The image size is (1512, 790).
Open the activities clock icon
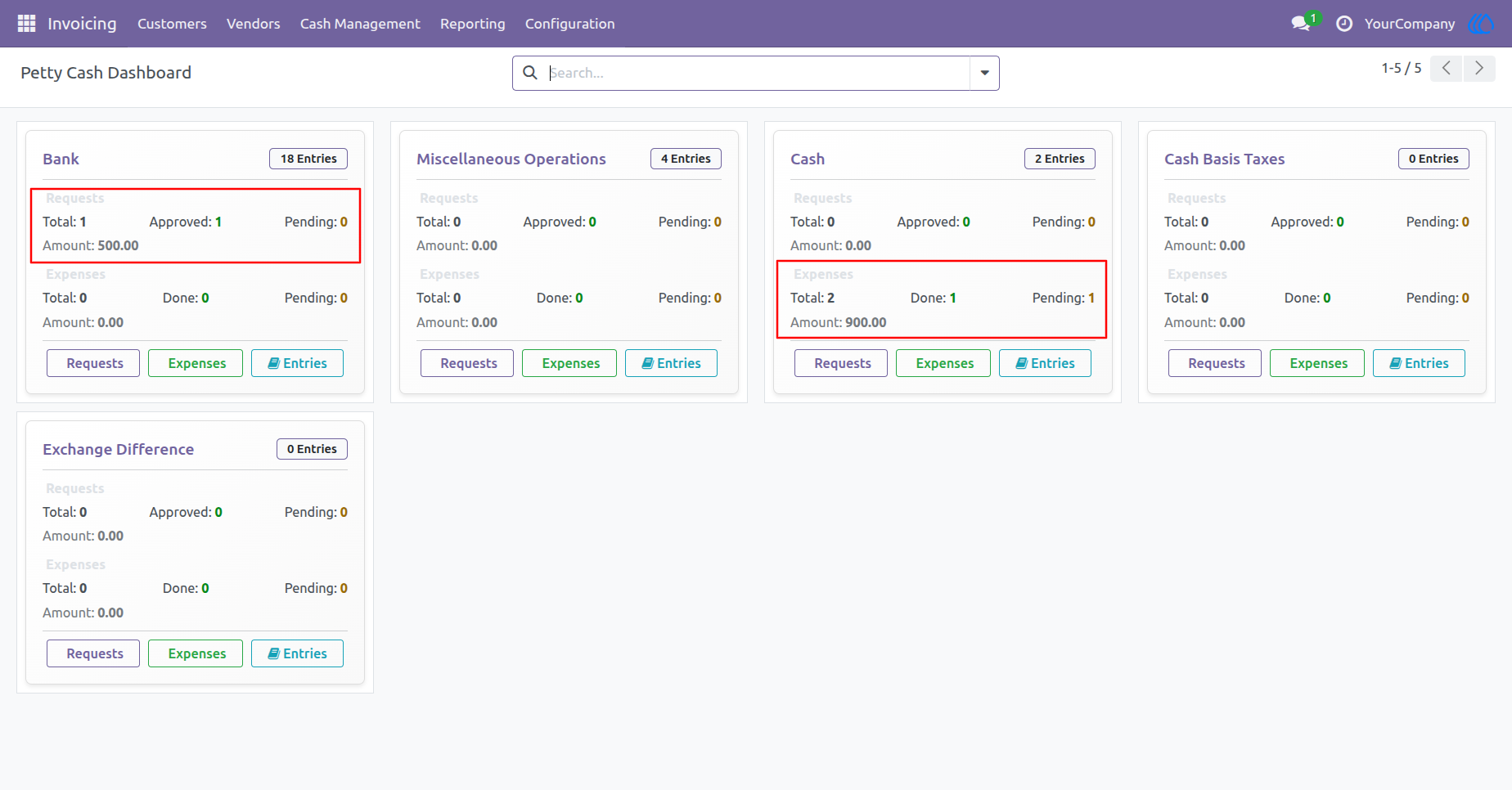(1343, 24)
